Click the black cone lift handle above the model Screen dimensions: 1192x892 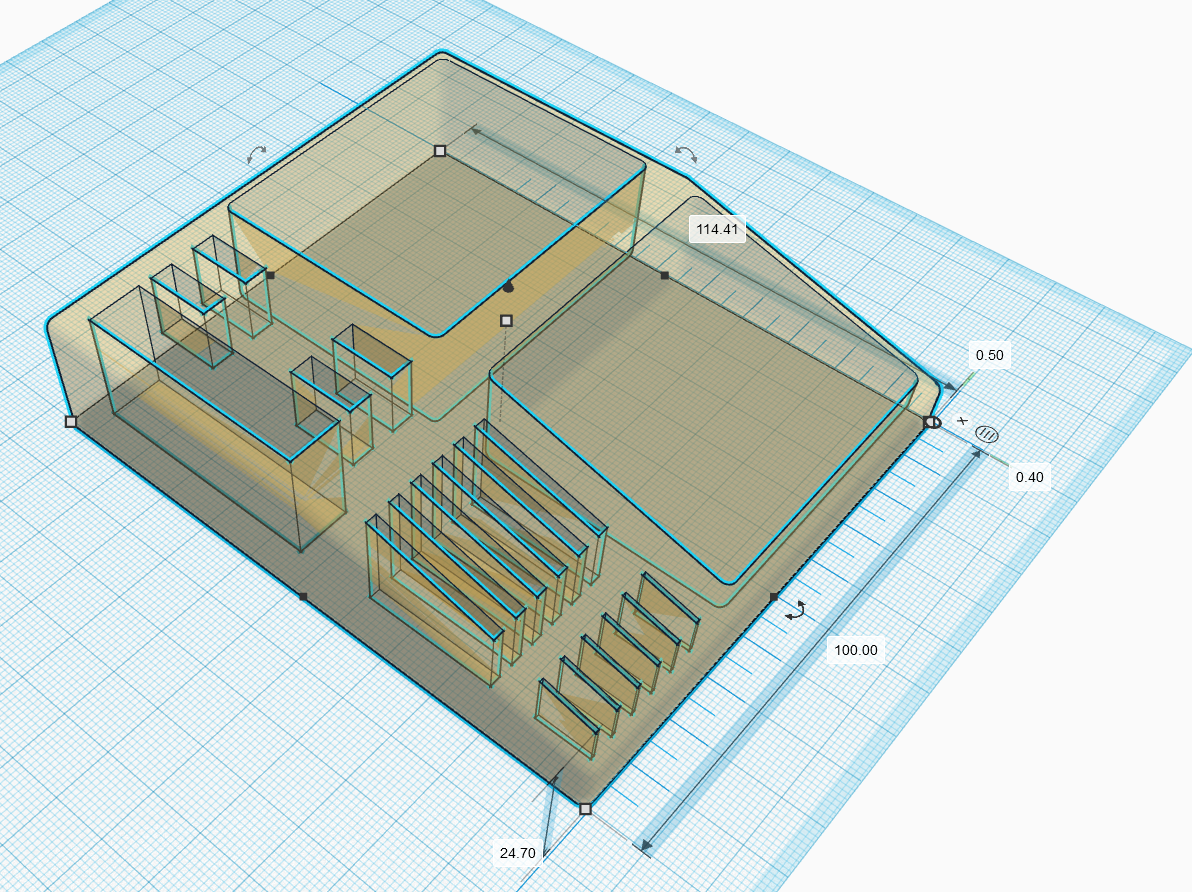tap(508, 287)
